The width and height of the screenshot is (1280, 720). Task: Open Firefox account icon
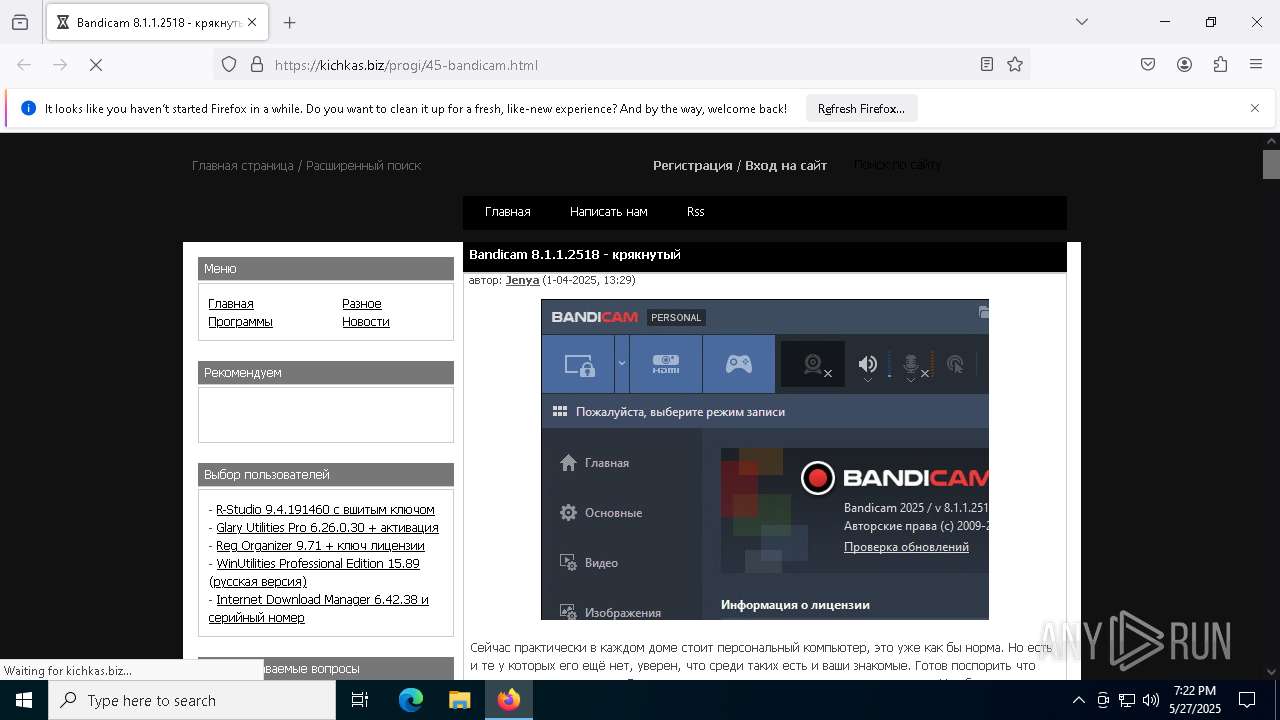coord(1184,65)
